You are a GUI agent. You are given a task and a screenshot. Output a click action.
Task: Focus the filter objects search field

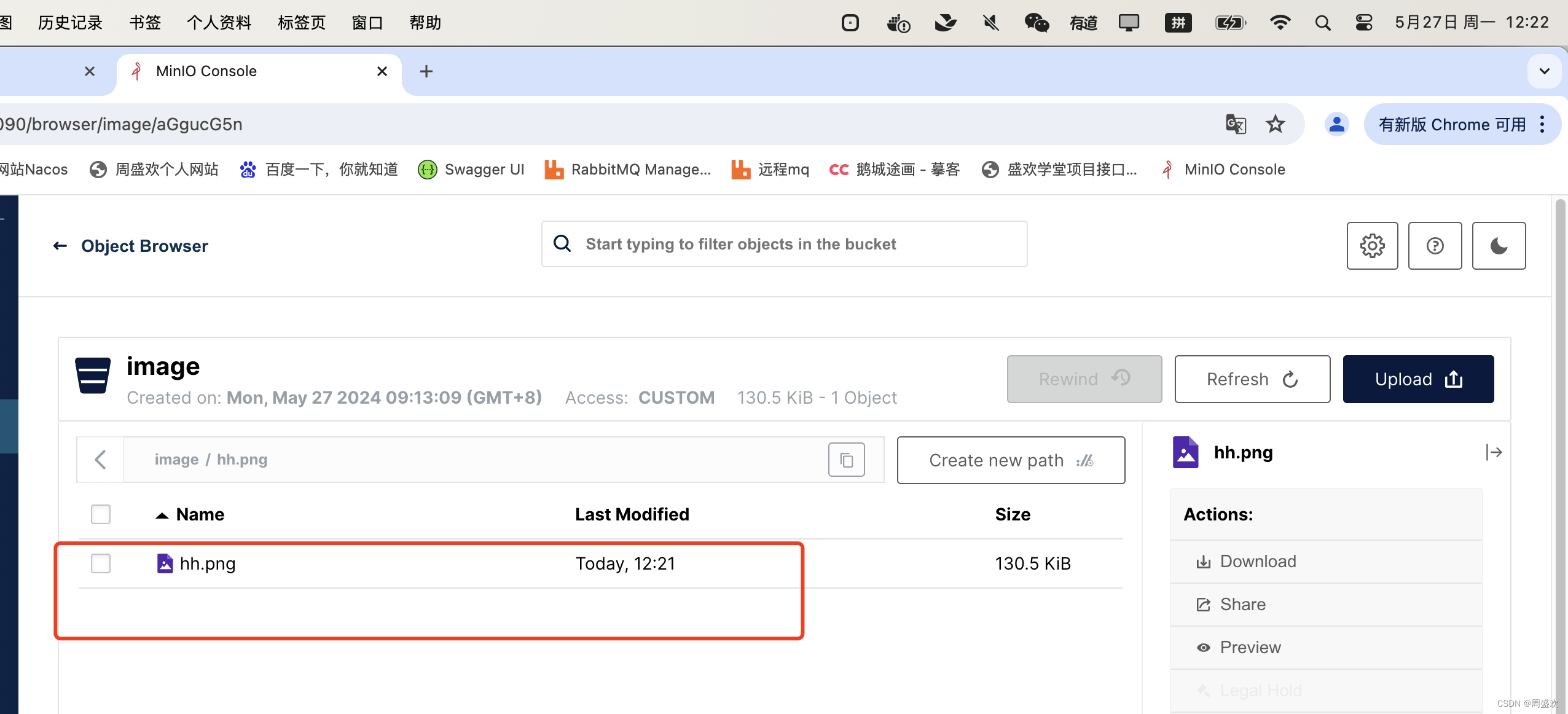pyautogui.click(x=784, y=244)
